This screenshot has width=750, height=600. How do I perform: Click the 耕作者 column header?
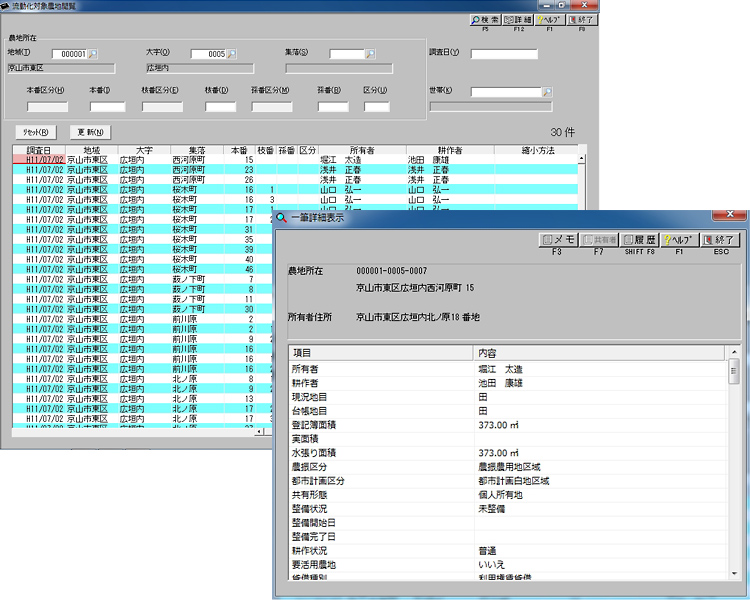[x=451, y=150]
